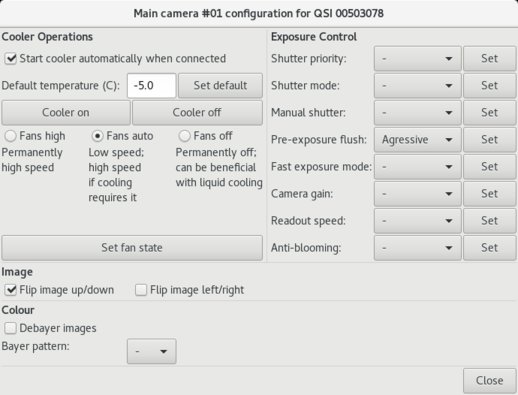
Task: Click the Cooler on button
Action: point(66,113)
